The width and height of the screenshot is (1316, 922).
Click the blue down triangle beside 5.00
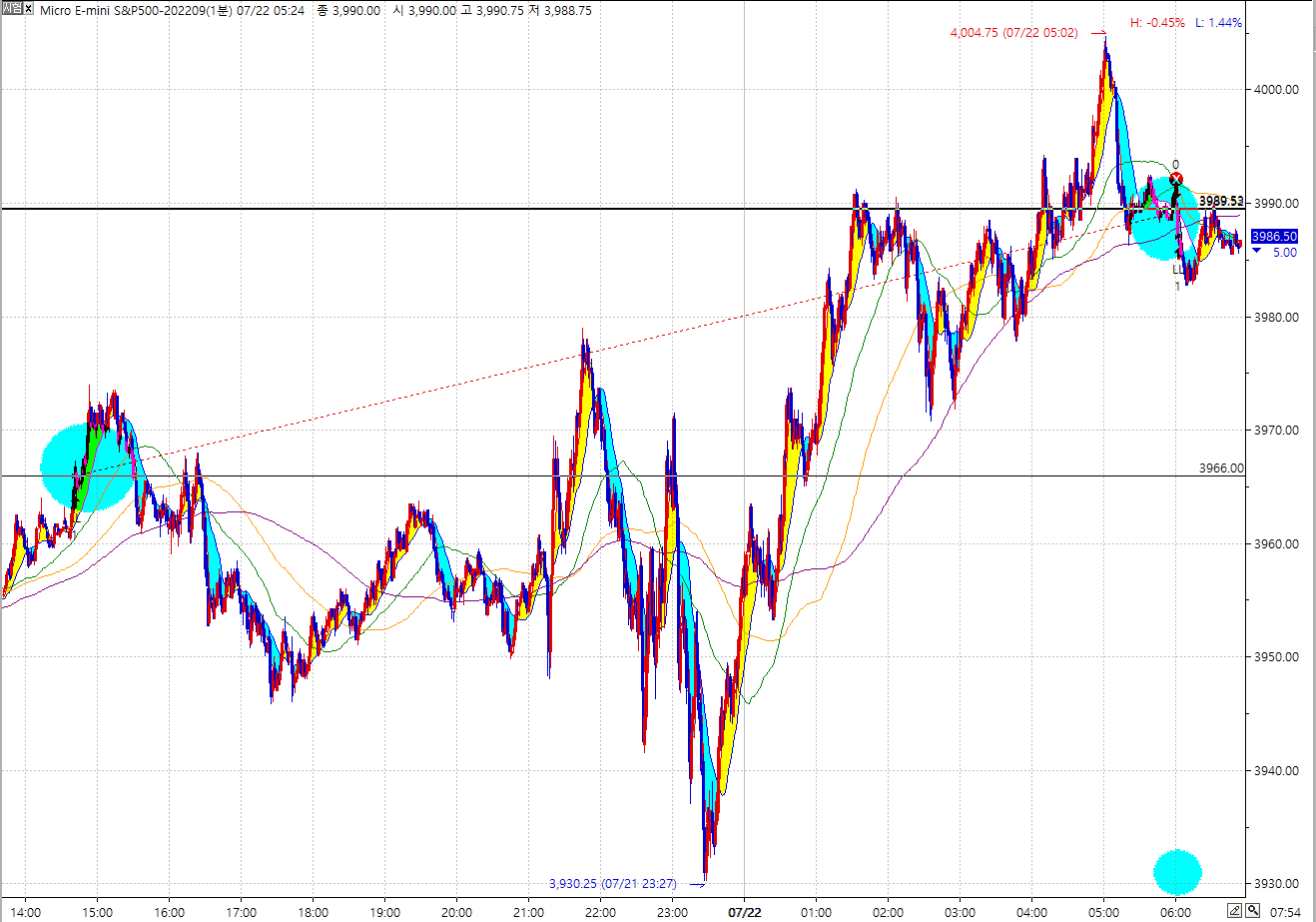pyautogui.click(x=1256, y=253)
